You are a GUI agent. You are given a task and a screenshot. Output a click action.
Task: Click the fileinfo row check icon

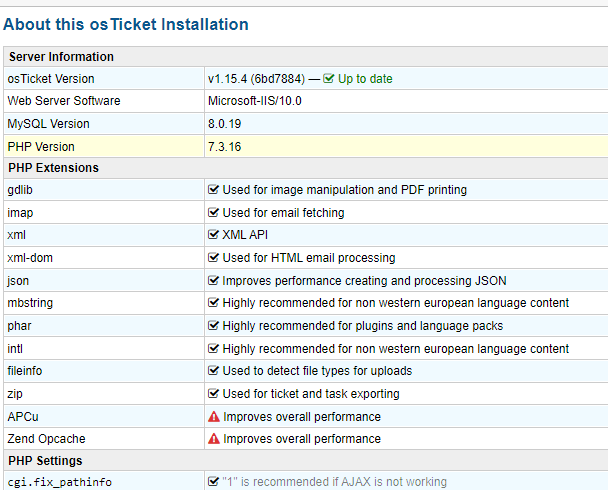click(x=213, y=370)
